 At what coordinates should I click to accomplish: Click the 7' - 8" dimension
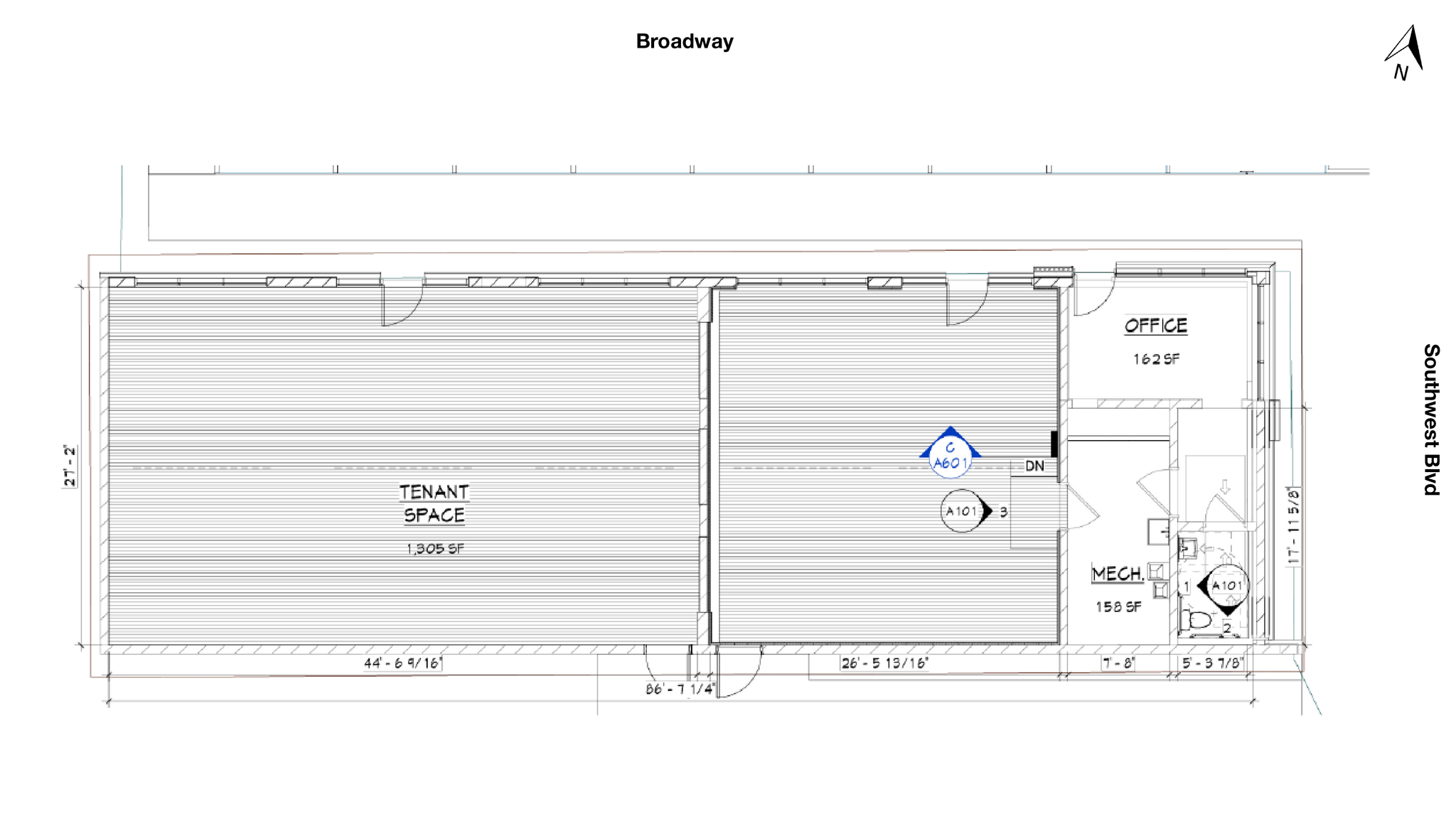[x=1118, y=663]
